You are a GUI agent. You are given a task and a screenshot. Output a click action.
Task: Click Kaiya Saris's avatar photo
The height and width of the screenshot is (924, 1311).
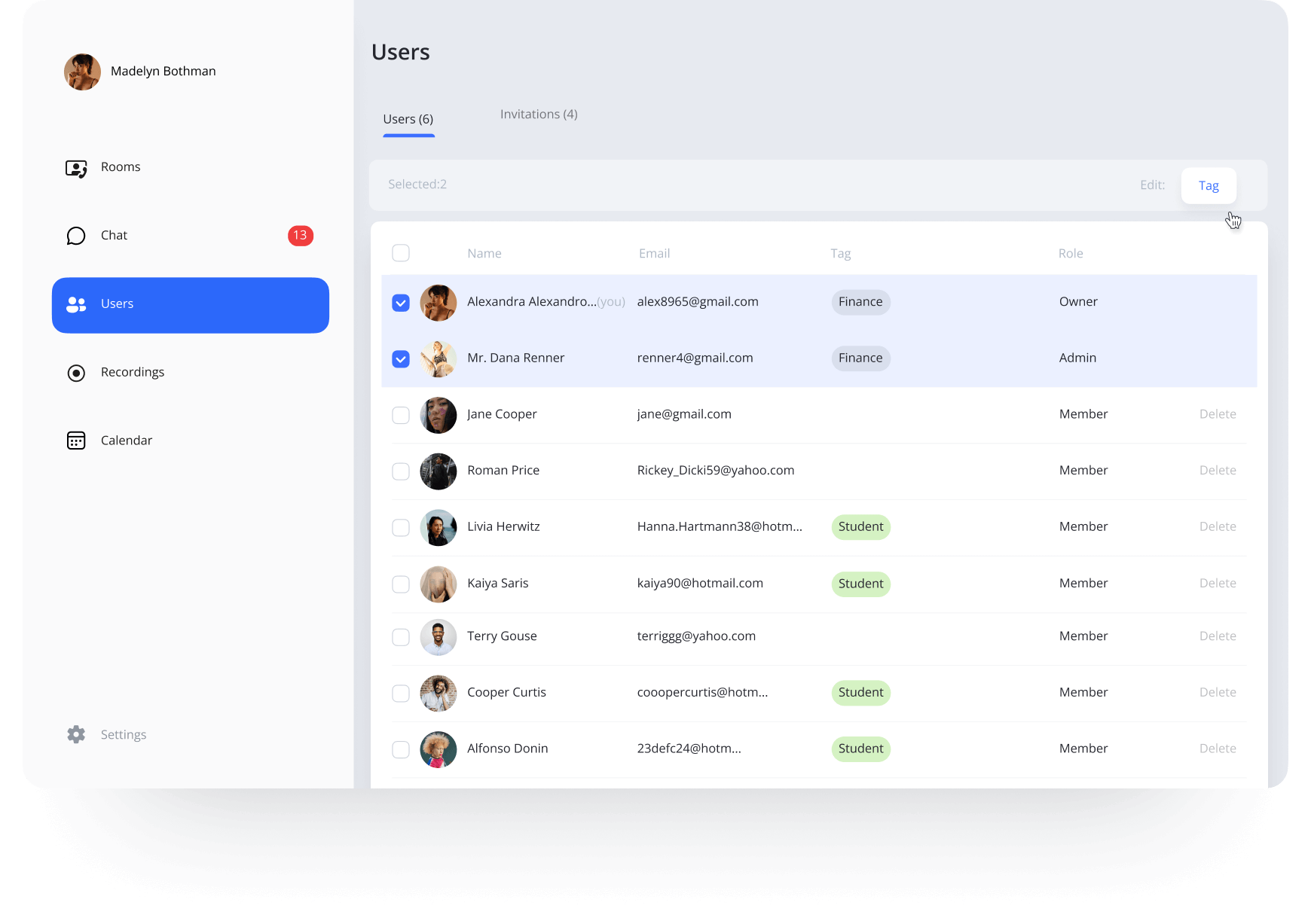[x=439, y=584]
